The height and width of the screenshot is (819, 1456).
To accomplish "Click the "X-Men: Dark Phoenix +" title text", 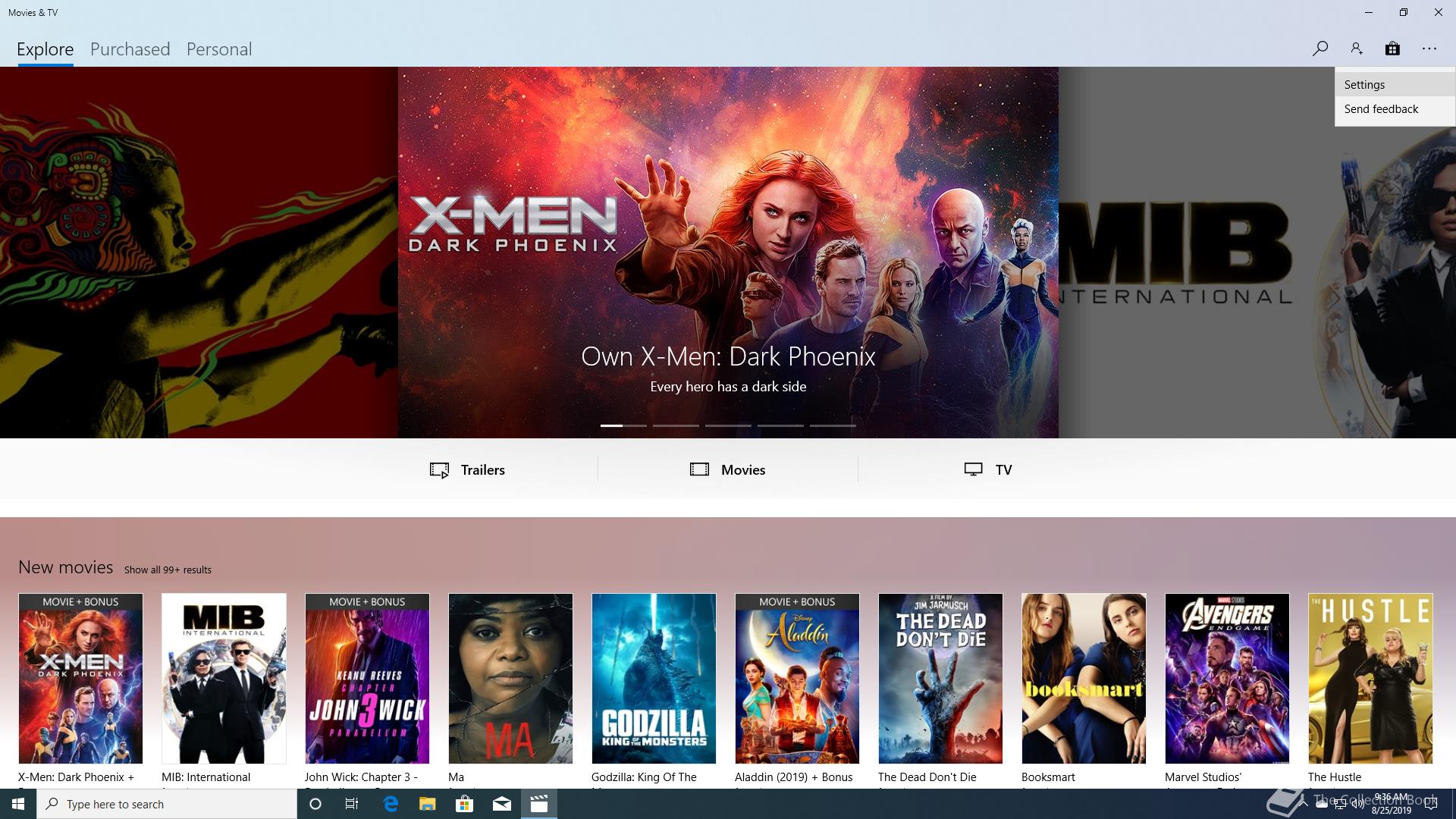I will click(76, 777).
